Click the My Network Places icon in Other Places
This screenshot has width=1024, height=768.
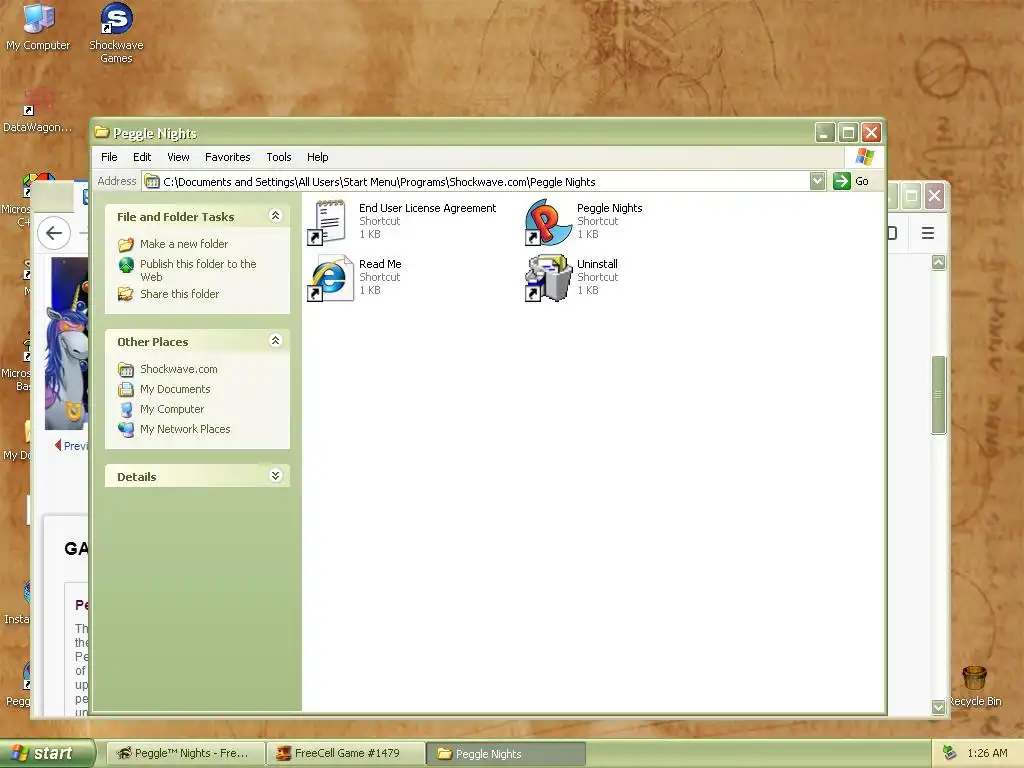pyautogui.click(x=126, y=430)
